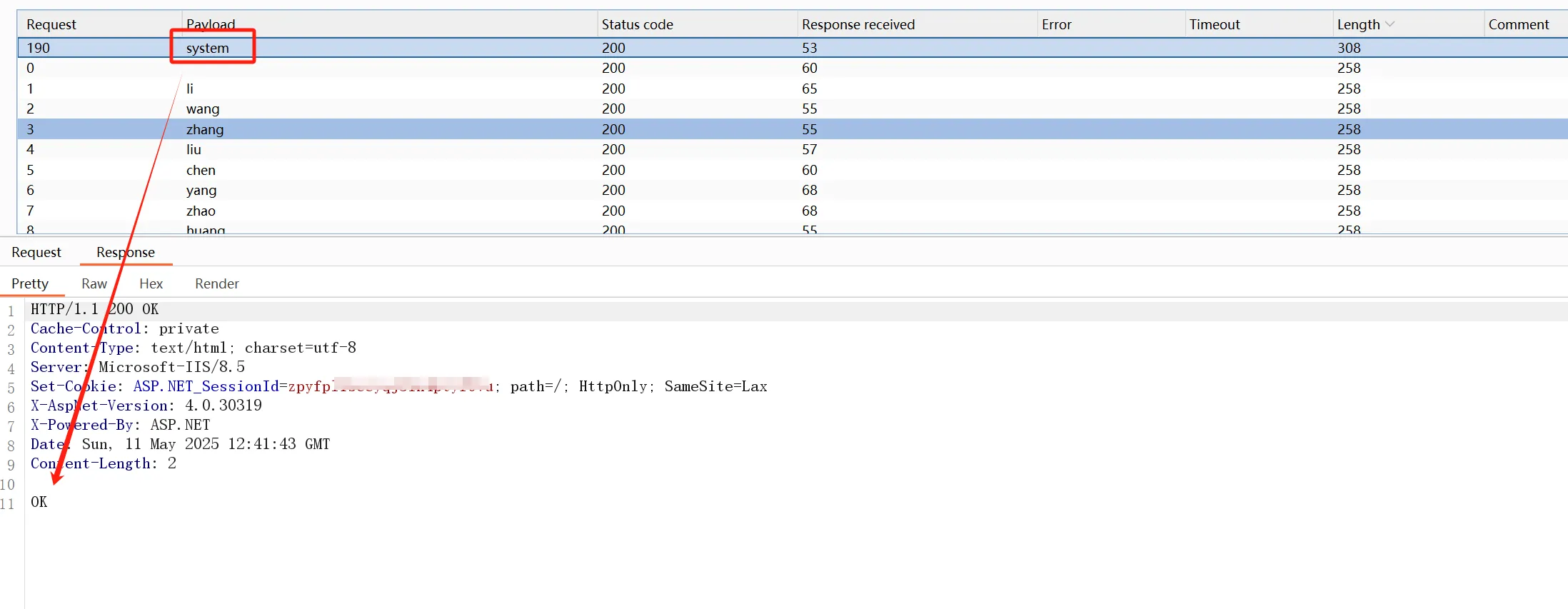Click the Date header line
The width and height of the screenshot is (1568, 609).
click(x=180, y=444)
